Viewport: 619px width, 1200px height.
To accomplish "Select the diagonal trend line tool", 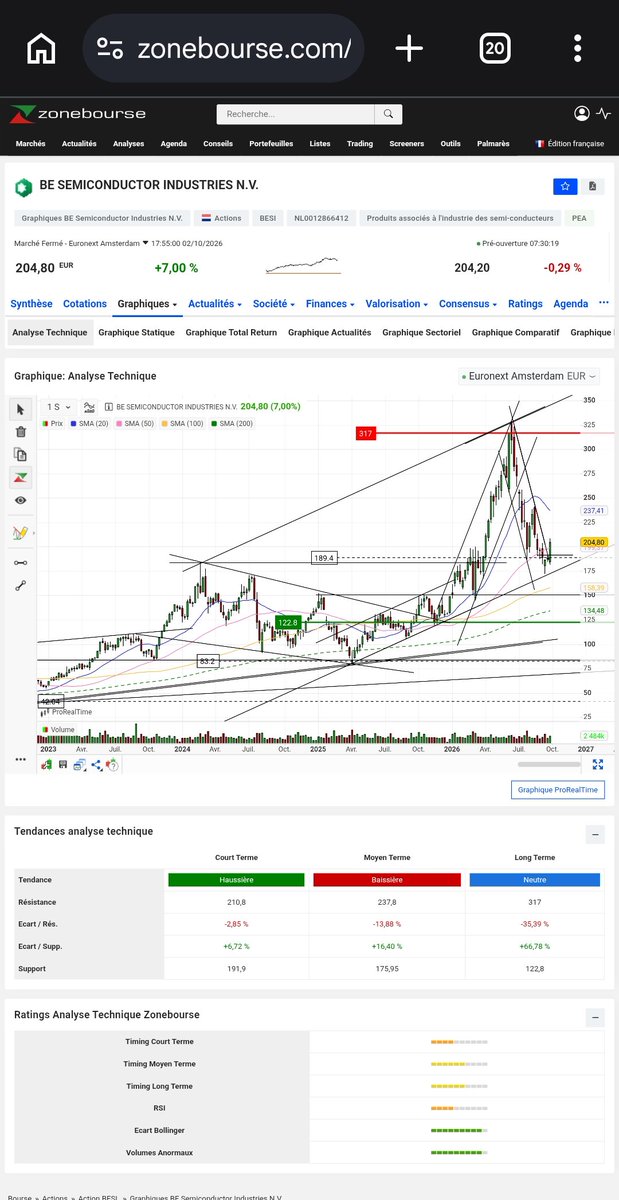I will (x=21, y=585).
